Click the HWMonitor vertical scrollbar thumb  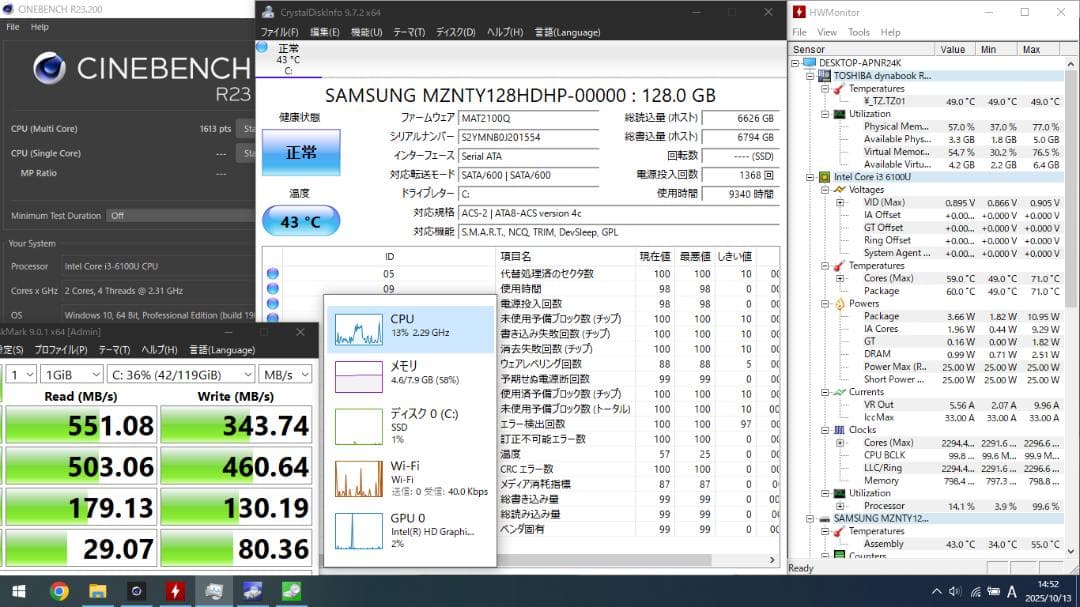[x=1071, y=187]
